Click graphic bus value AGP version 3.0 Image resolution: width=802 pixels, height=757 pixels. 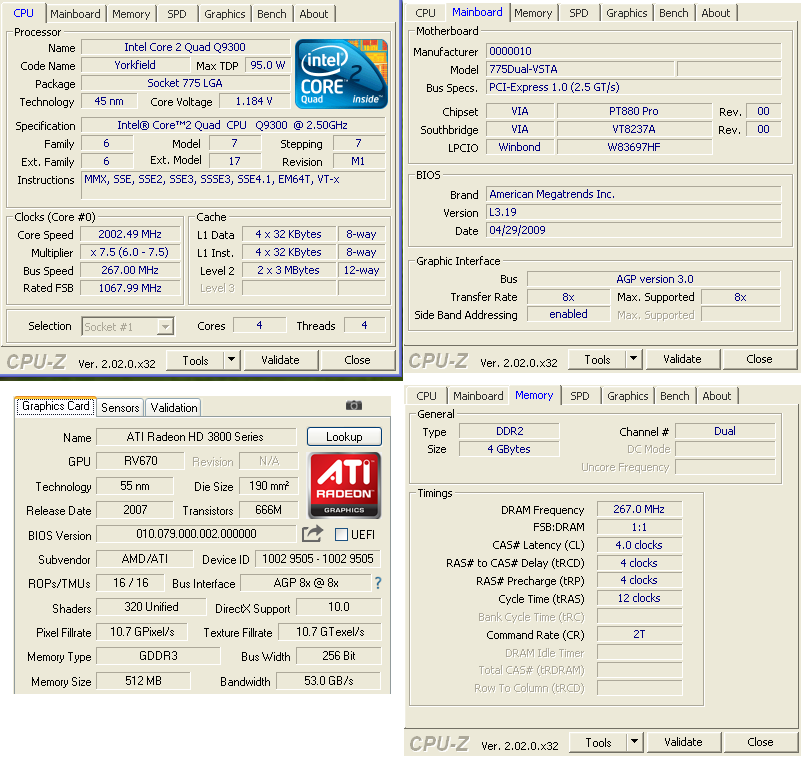[x=654, y=279]
